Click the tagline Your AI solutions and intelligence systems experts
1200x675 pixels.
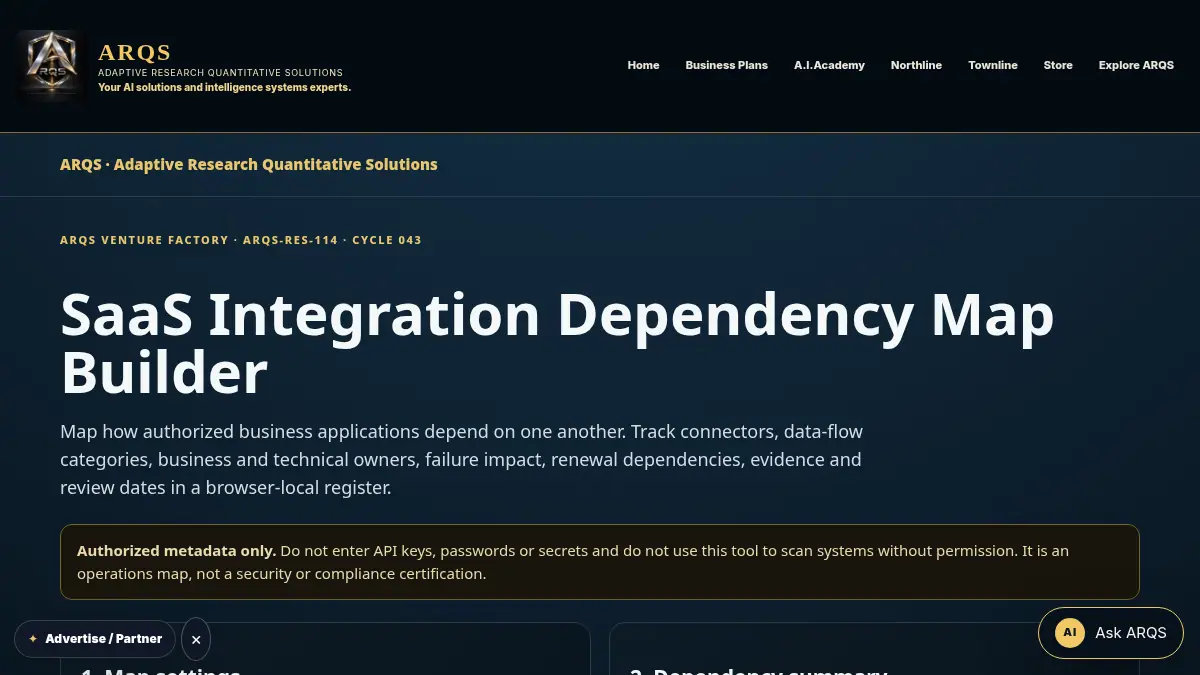coord(224,87)
